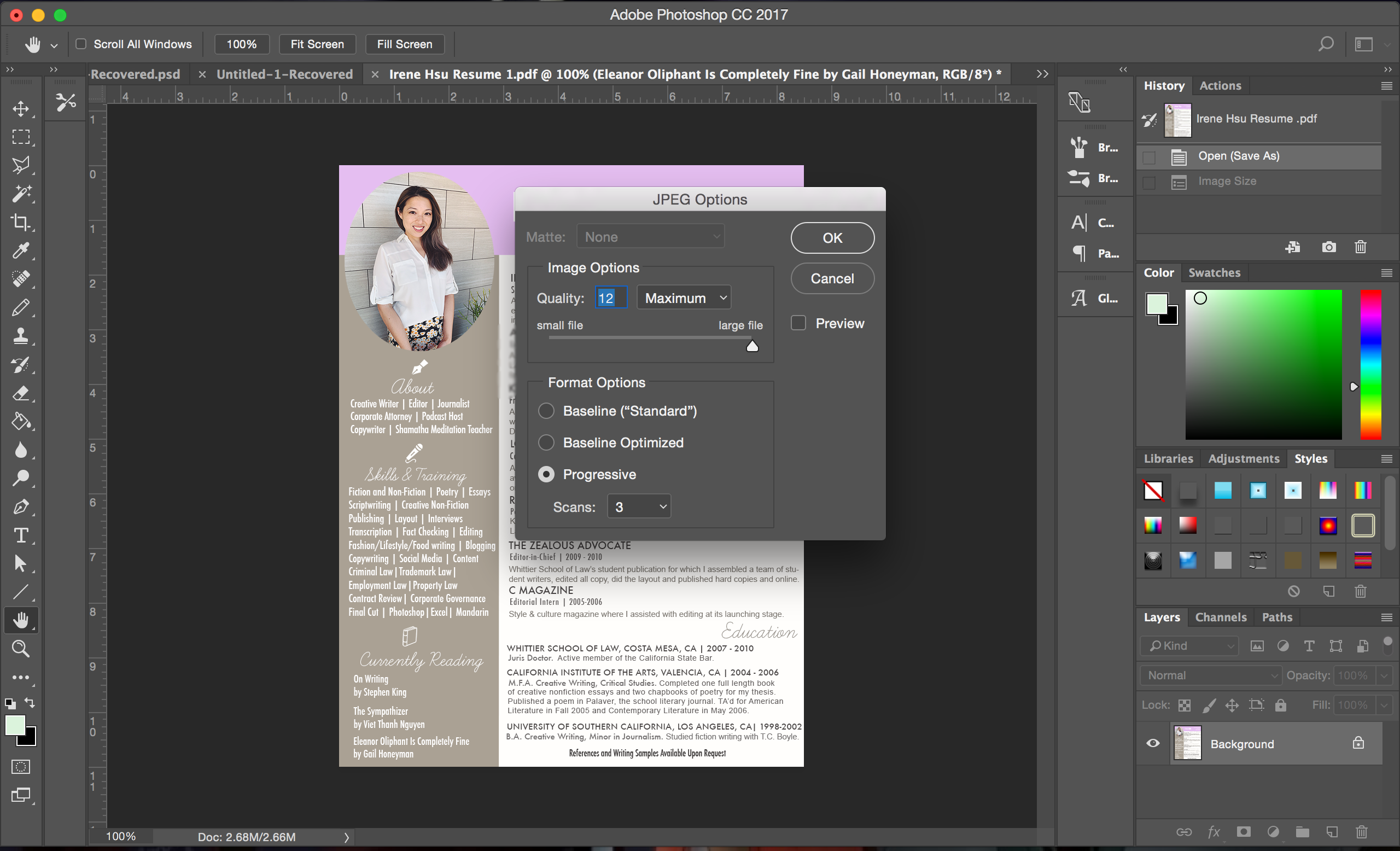
Task: Click the foreground color swatch in Color panel
Action: pos(1157,304)
